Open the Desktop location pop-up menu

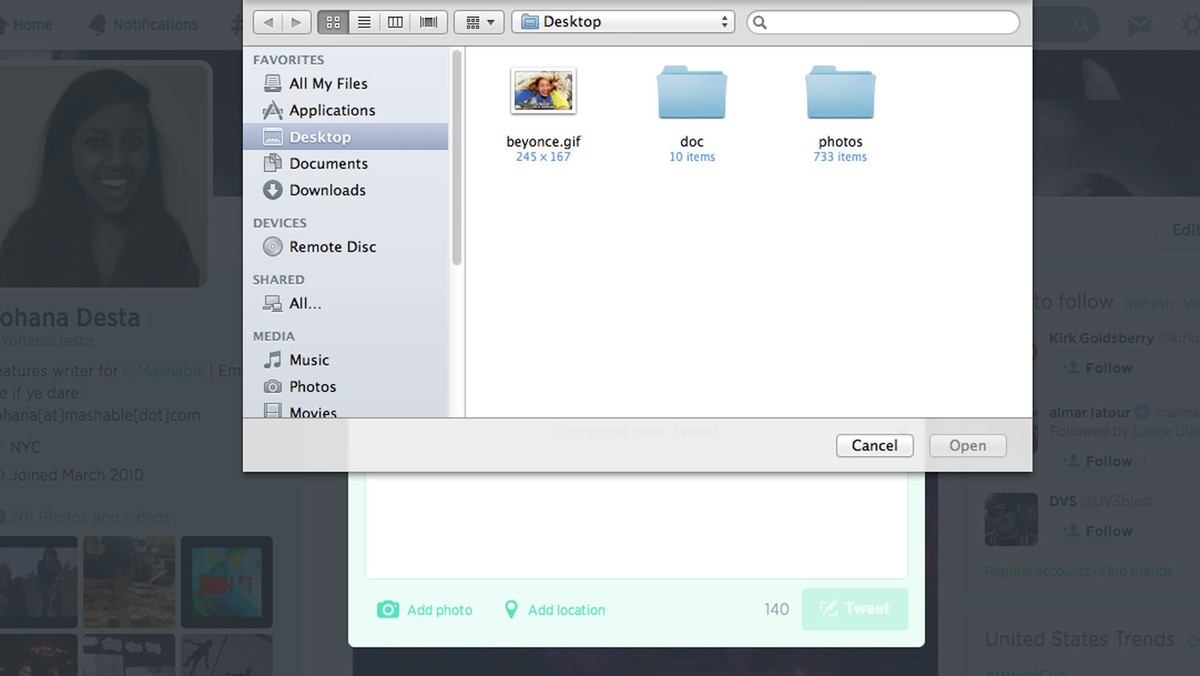tap(623, 21)
